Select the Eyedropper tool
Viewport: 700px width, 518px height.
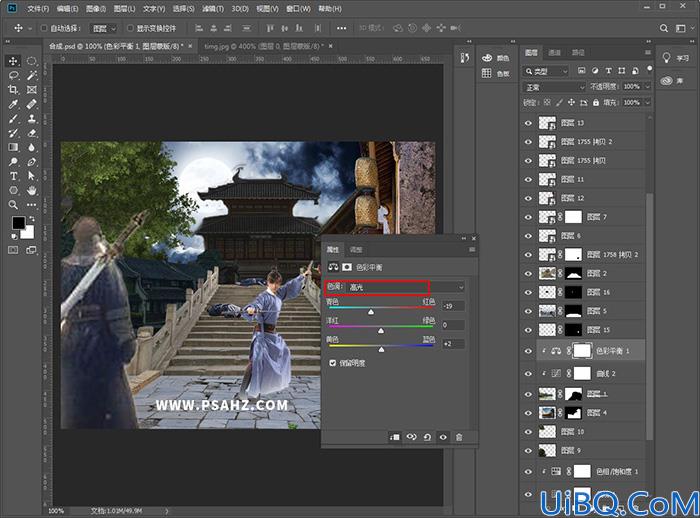tap(13, 104)
